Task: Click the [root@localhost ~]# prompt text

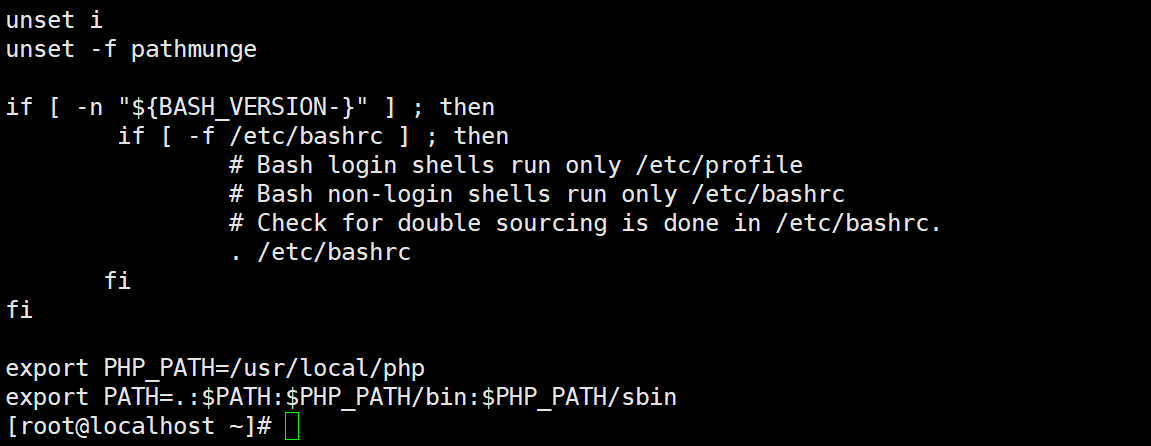Action: coord(139,426)
